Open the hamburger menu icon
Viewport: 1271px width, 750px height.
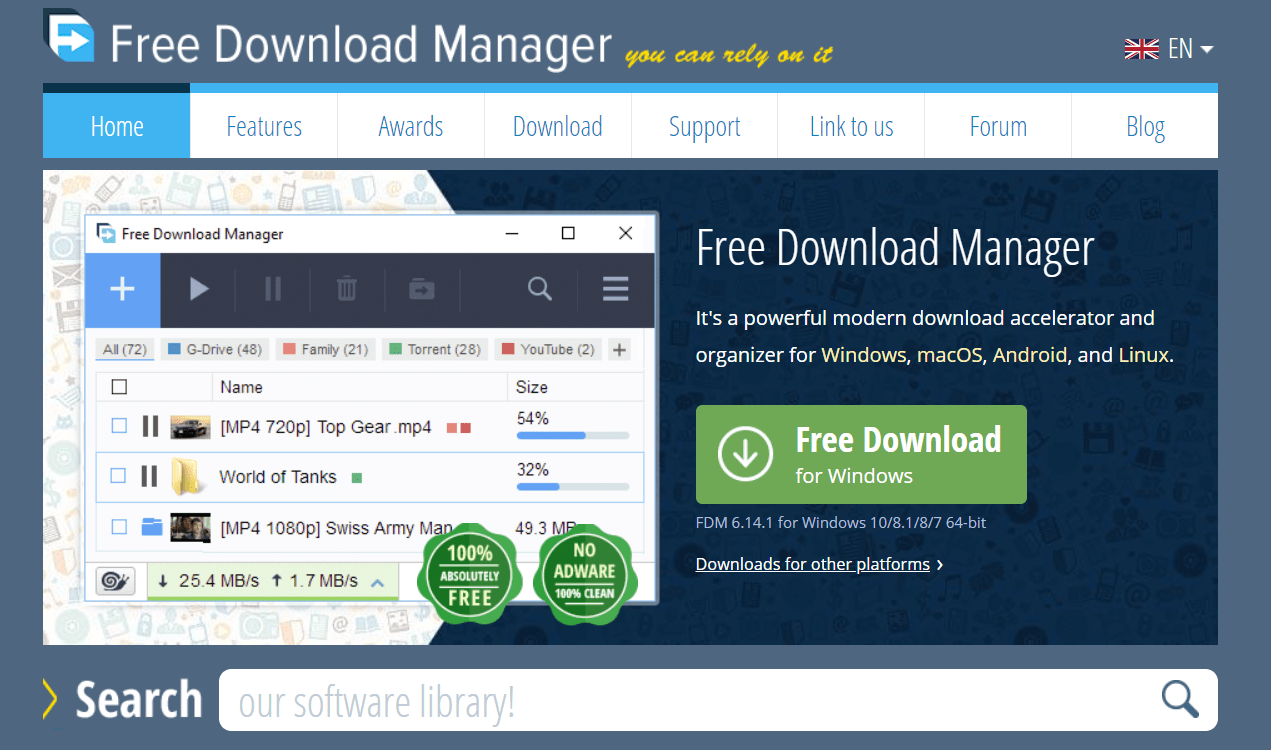[x=616, y=290]
